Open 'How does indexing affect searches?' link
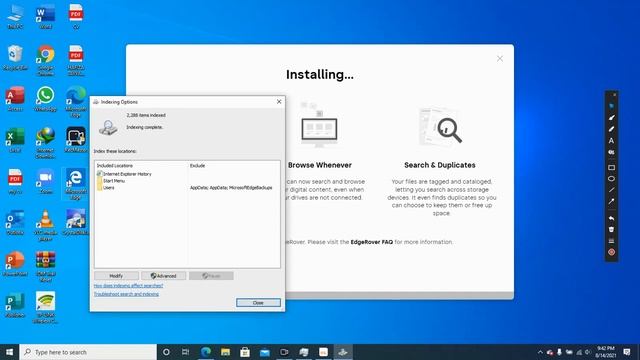The height and width of the screenshot is (360, 640). pos(129,286)
